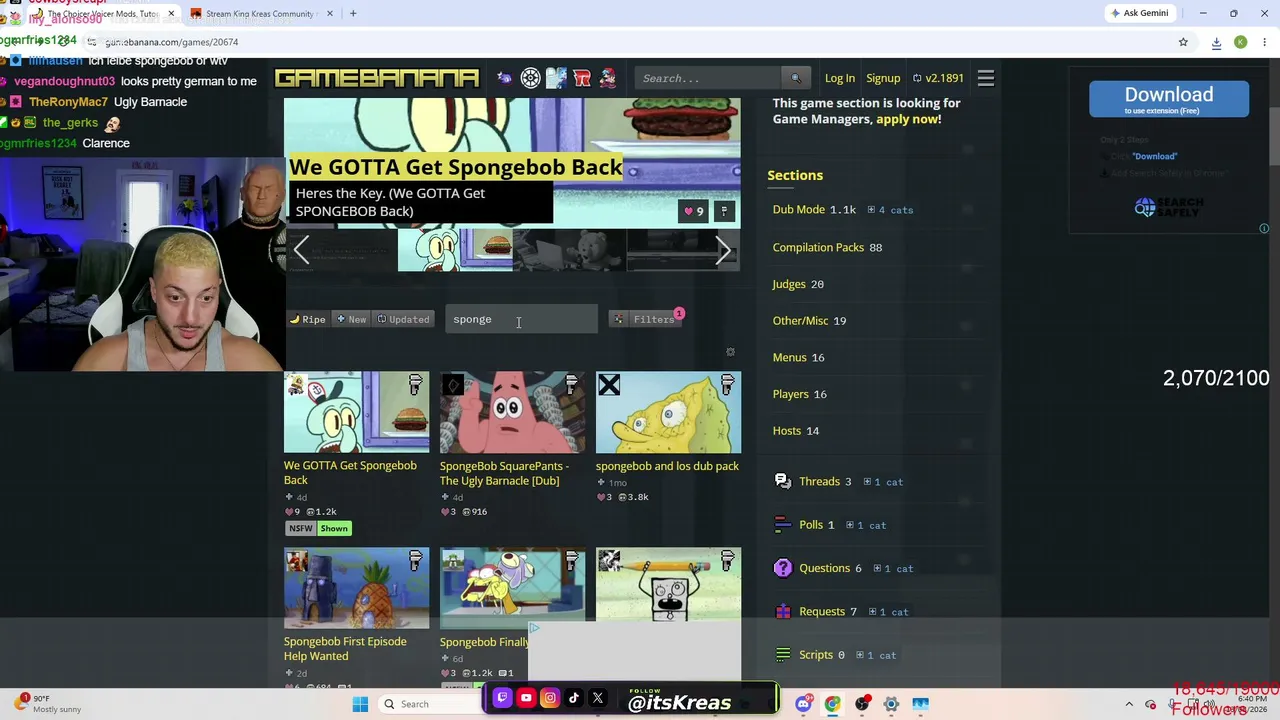The height and width of the screenshot is (720, 1280).
Task: Sort mods by Ripe
Action: pos(308,319)
